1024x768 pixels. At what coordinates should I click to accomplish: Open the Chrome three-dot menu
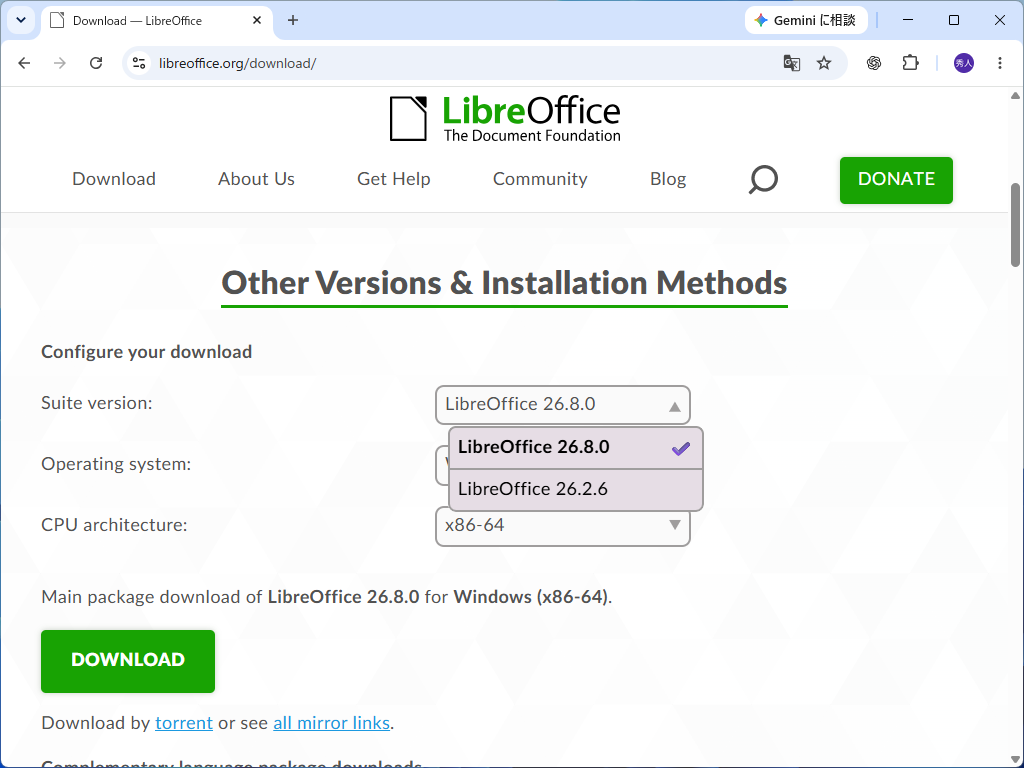pos(1000,63)
